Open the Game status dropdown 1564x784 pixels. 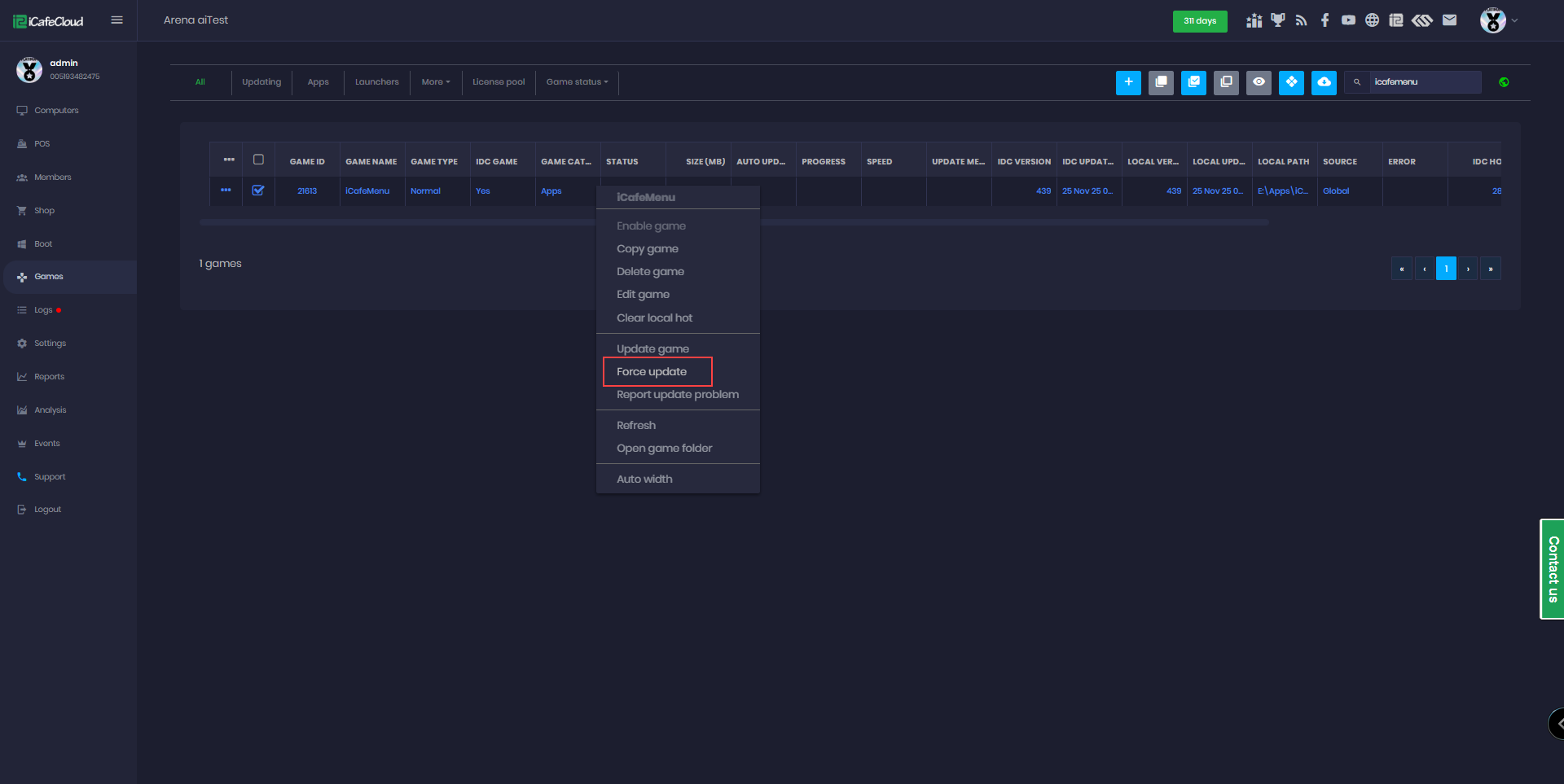577,82
